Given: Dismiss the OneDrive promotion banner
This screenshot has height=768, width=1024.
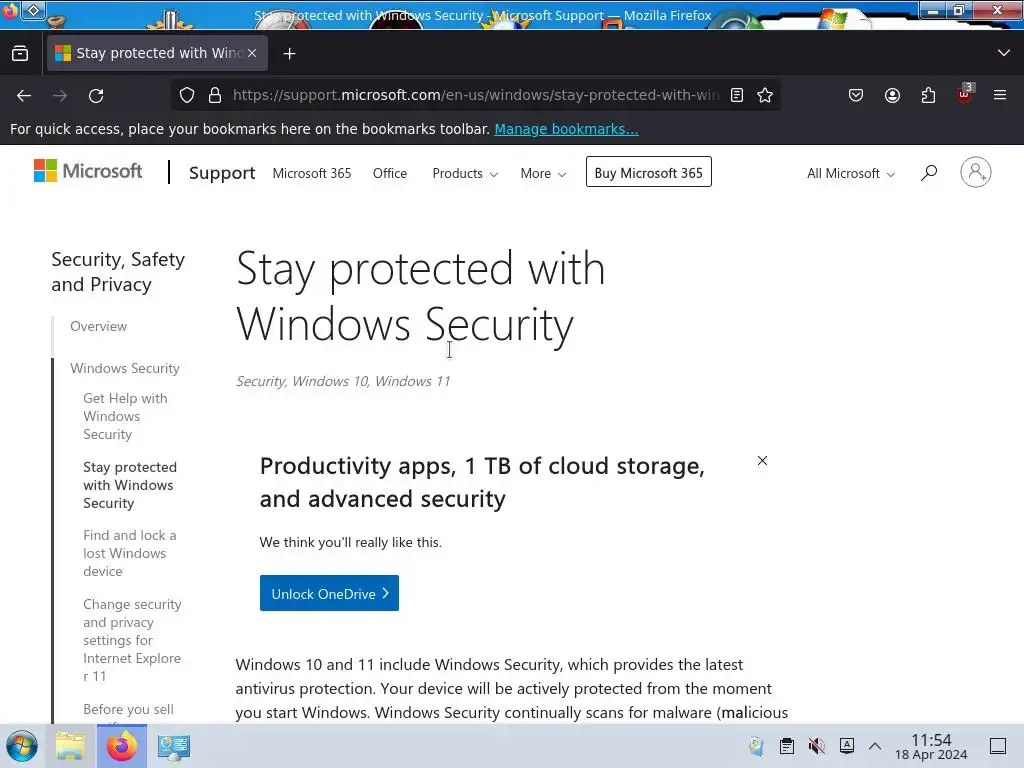Looking at the screenshot, I should 762,460.
